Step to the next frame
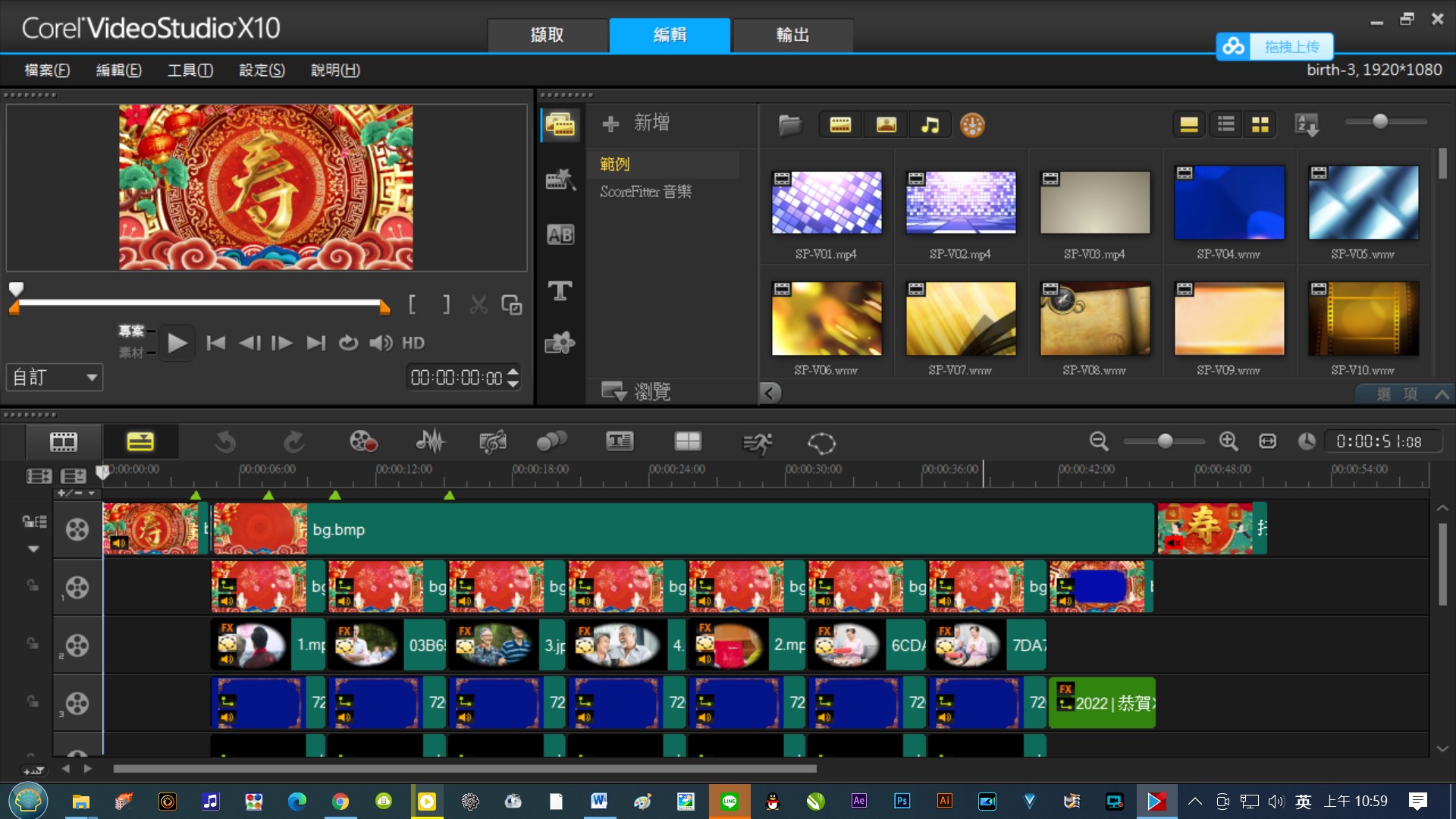This screenshot has height=819, width=1456. click(x=282, y=343)
